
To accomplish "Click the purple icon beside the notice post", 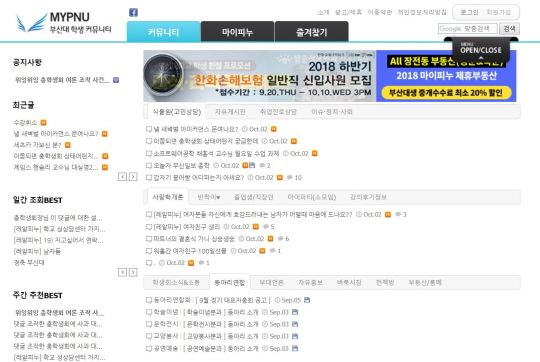I will point(116,80).
